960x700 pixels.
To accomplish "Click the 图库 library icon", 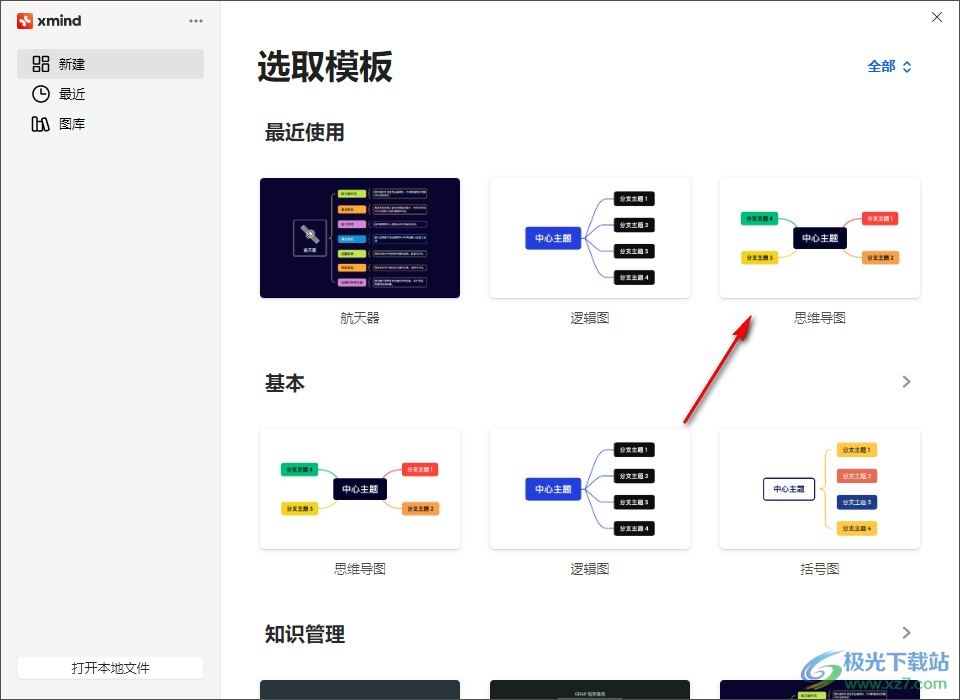I will click(41, 124).
